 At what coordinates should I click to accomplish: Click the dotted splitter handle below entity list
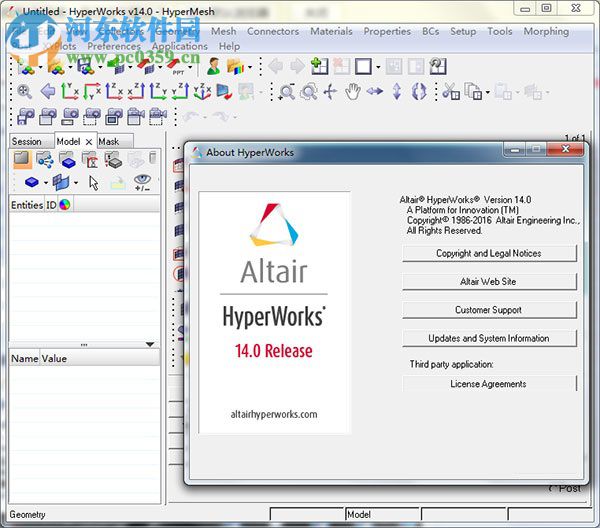pos(84,345)
